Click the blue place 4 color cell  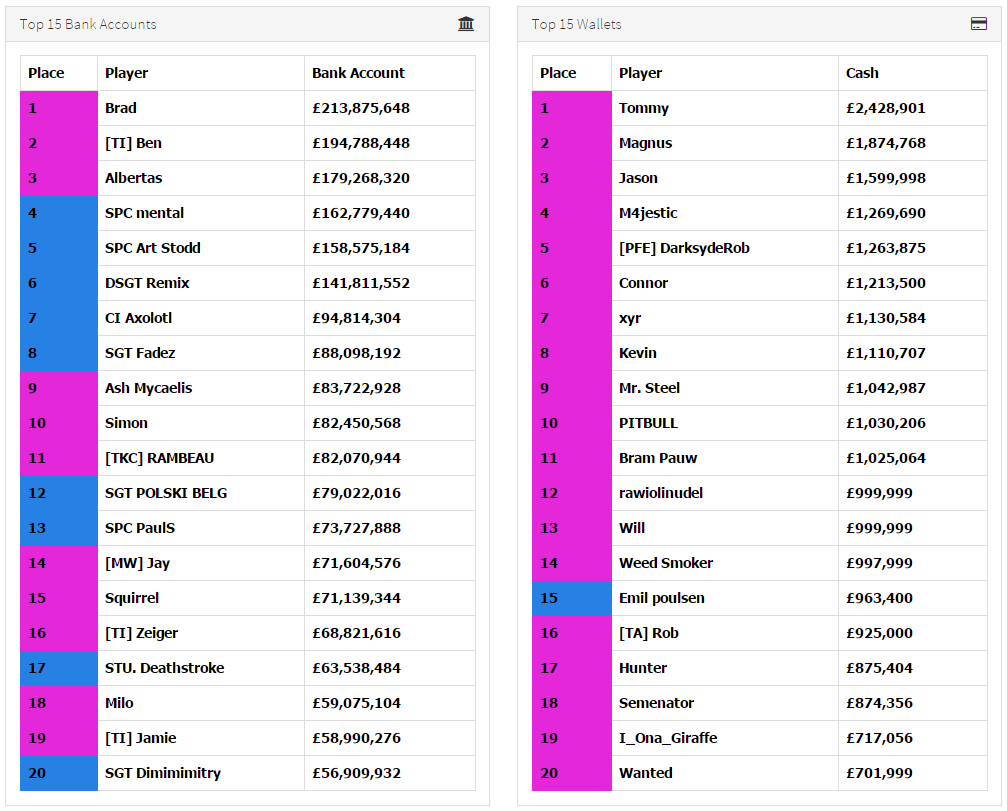tap(59, 213)
